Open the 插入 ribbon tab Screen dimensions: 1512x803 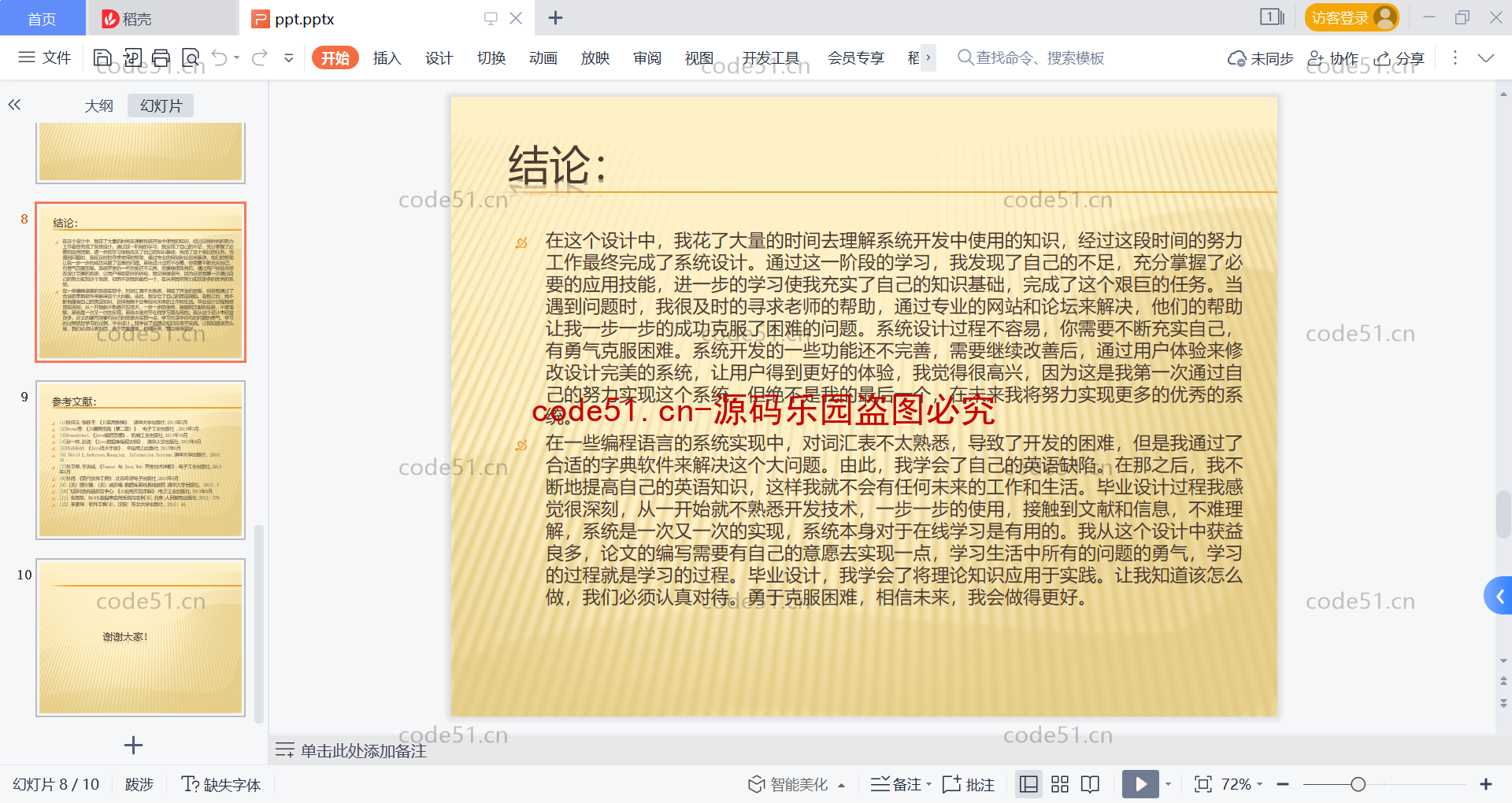pyautogui.click(x=387, y=58)
